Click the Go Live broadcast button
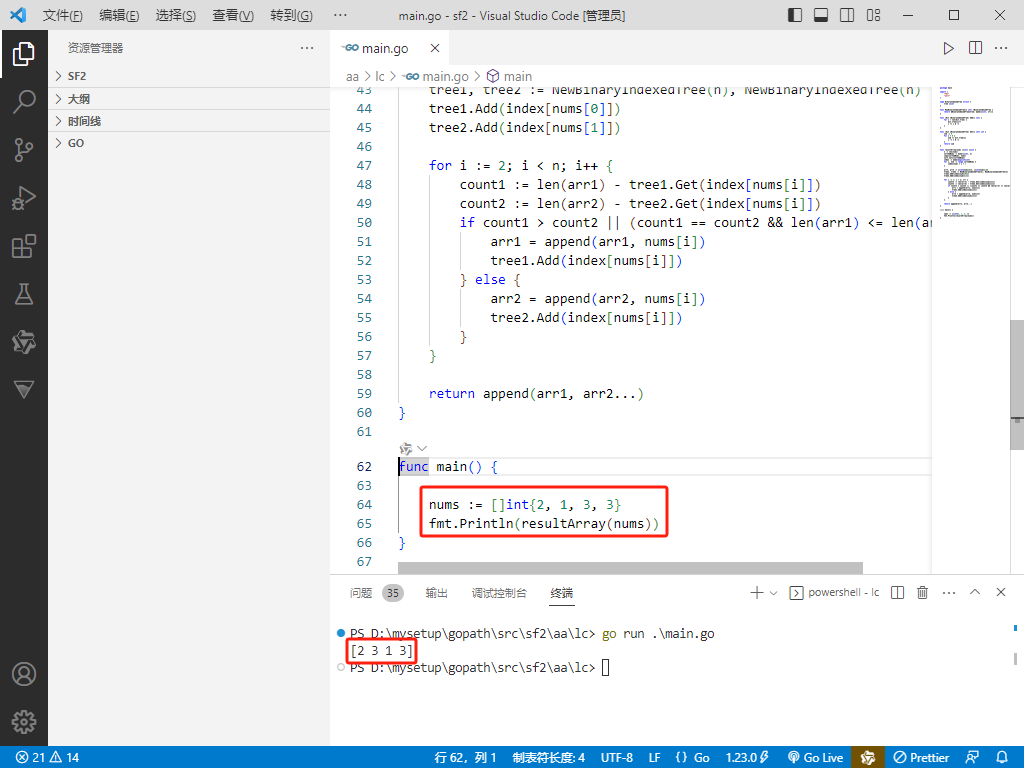Screen dimensions: 1024x768 (x=816, y=758)
